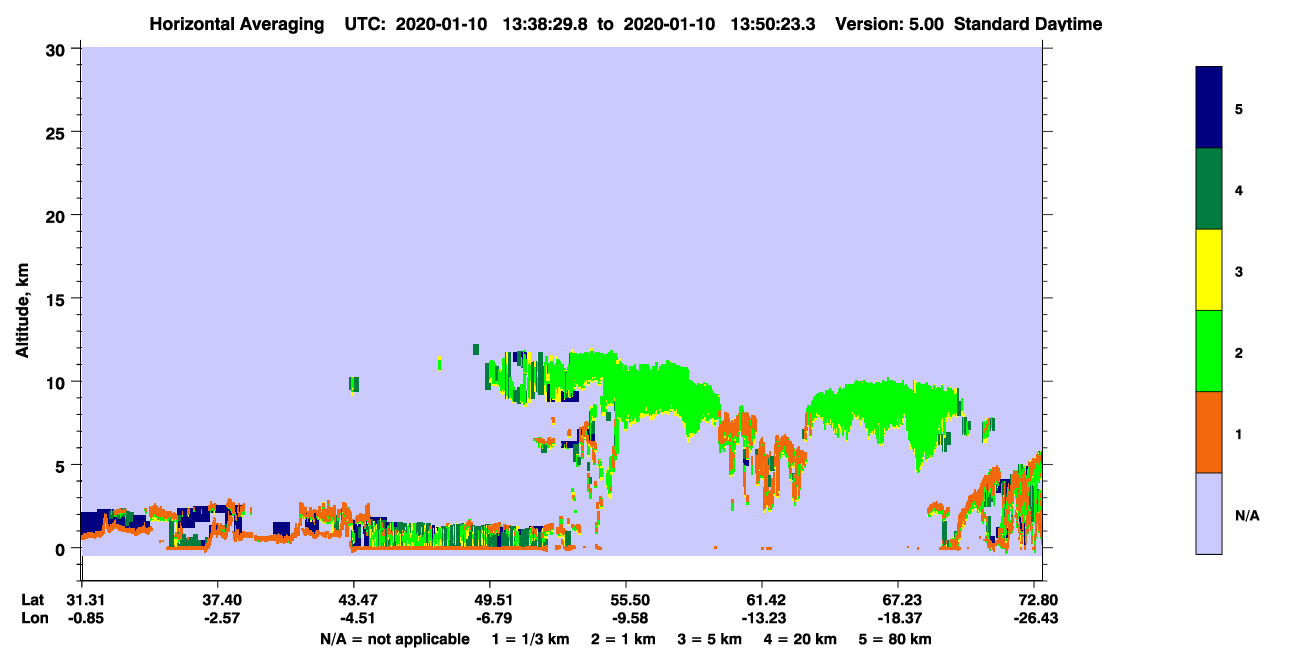Click the orange colorbar segment 1
This screenshot has width=1300, height=667.
pos(1209,432)
